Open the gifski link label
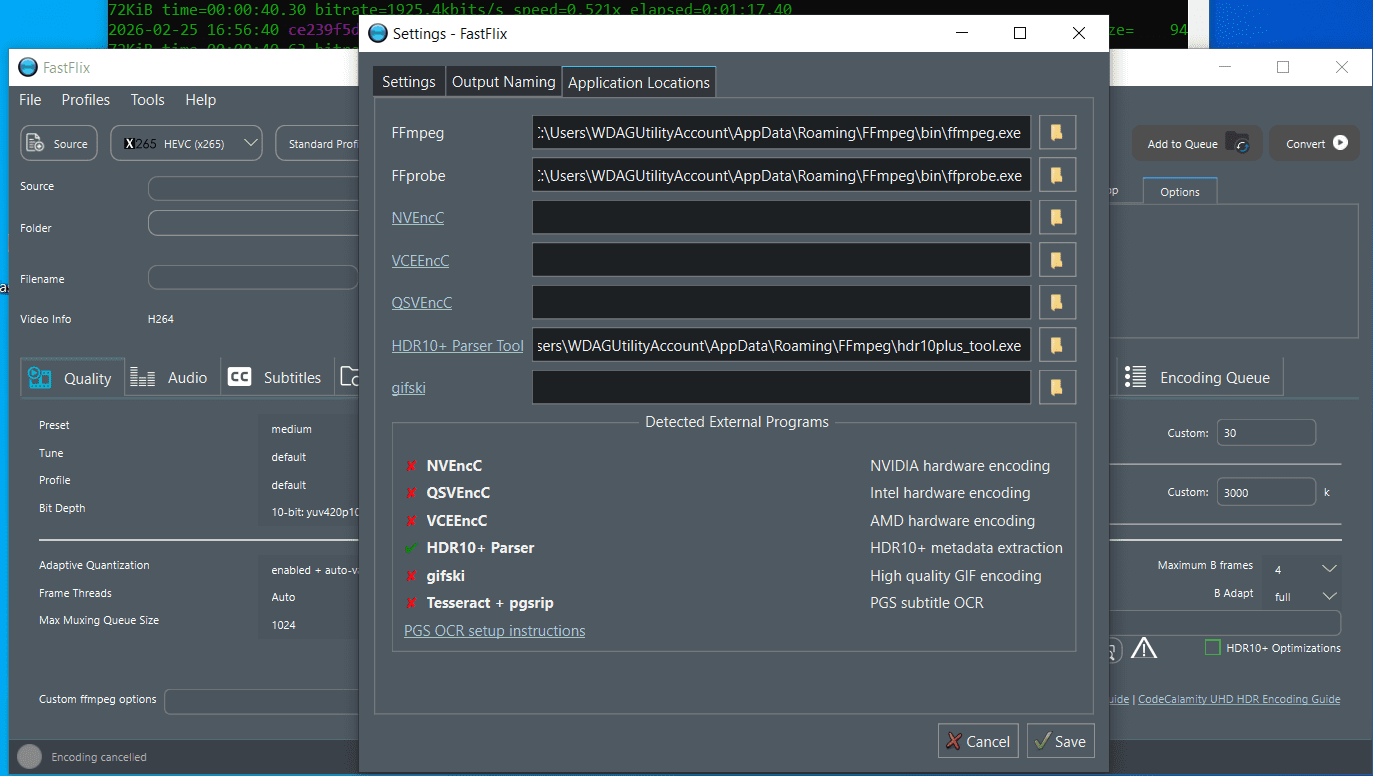The height and width of the screenshot is (776, 1373). click(x=409, y=388)
